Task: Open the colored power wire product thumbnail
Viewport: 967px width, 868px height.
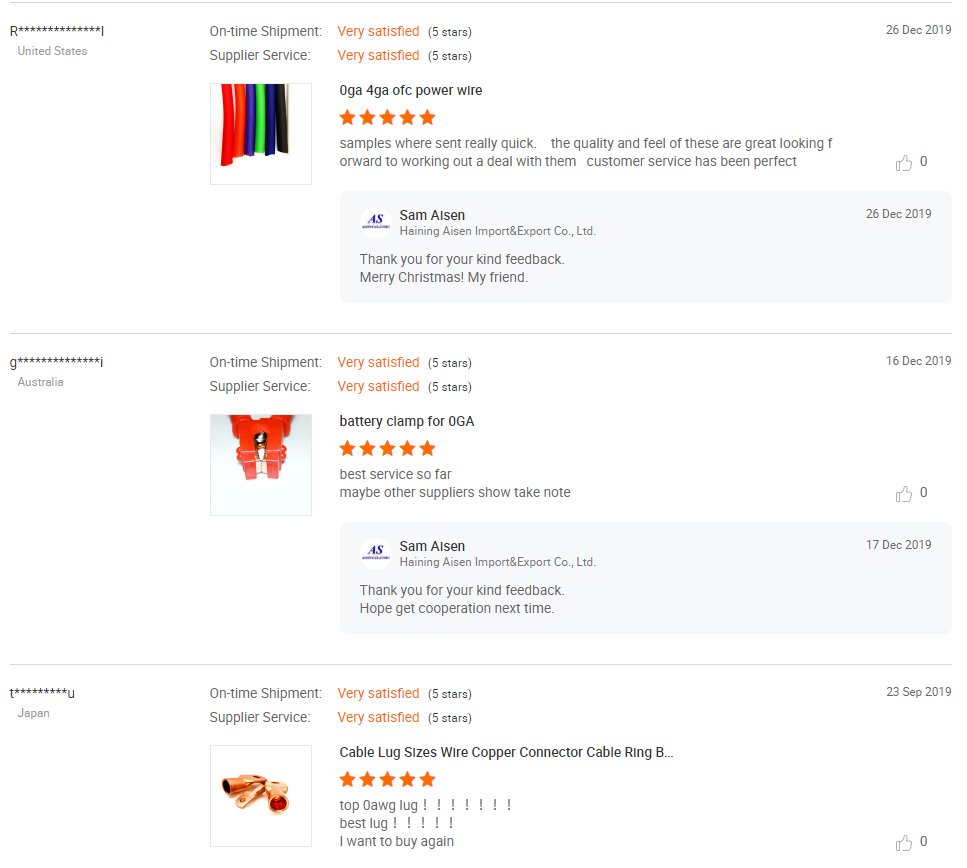Action: pyautogui.click(x=261, y=134)
